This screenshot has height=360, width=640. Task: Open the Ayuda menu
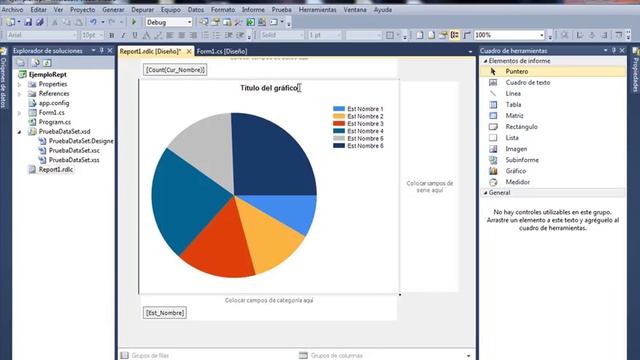pyautogui.click(x=383, y=9)
